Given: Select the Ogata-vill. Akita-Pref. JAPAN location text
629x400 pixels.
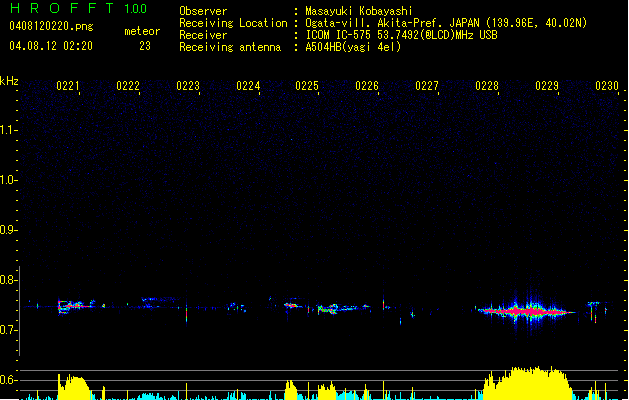Looking at the screenshot, I should click(x=446, y=23).
